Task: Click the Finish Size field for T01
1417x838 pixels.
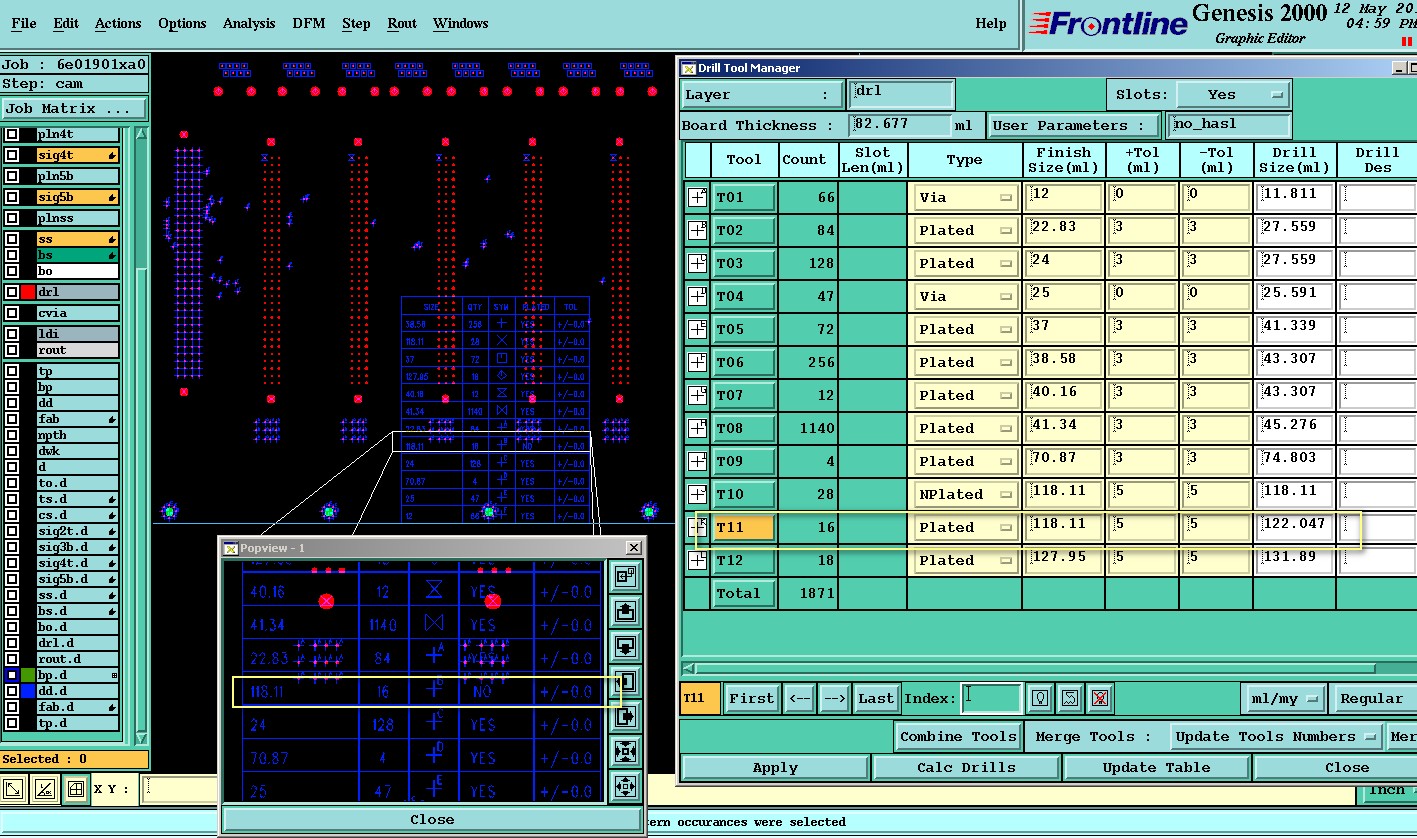Action: pos(1064,197)
